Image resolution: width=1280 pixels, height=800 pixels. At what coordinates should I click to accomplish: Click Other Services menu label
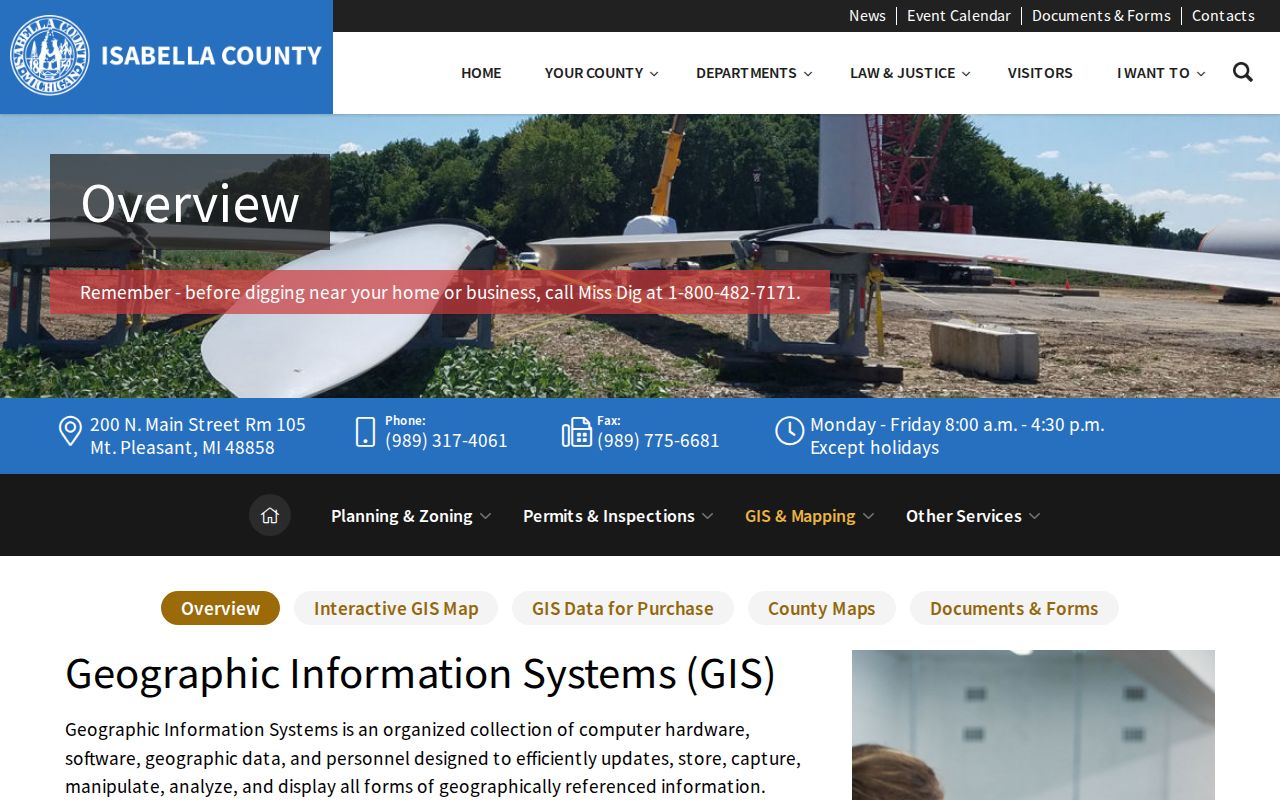[x=964, y=516]
